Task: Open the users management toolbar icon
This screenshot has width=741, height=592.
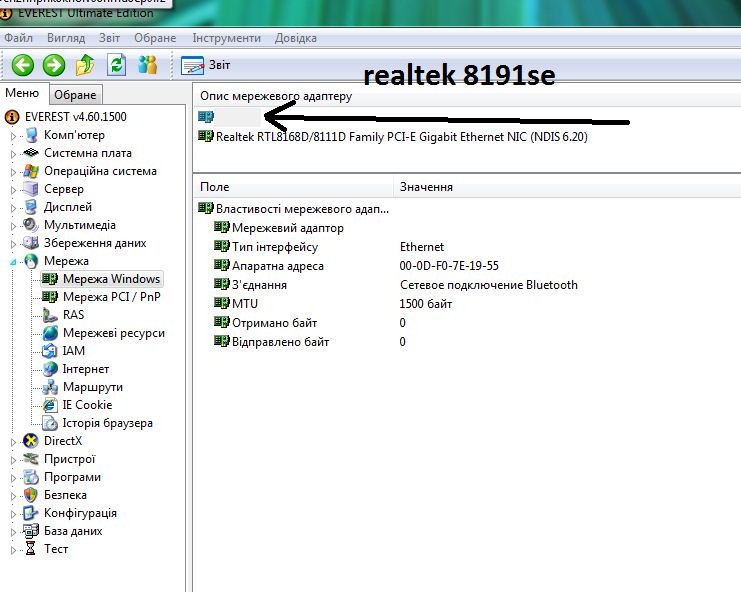Action: (147, 65)
